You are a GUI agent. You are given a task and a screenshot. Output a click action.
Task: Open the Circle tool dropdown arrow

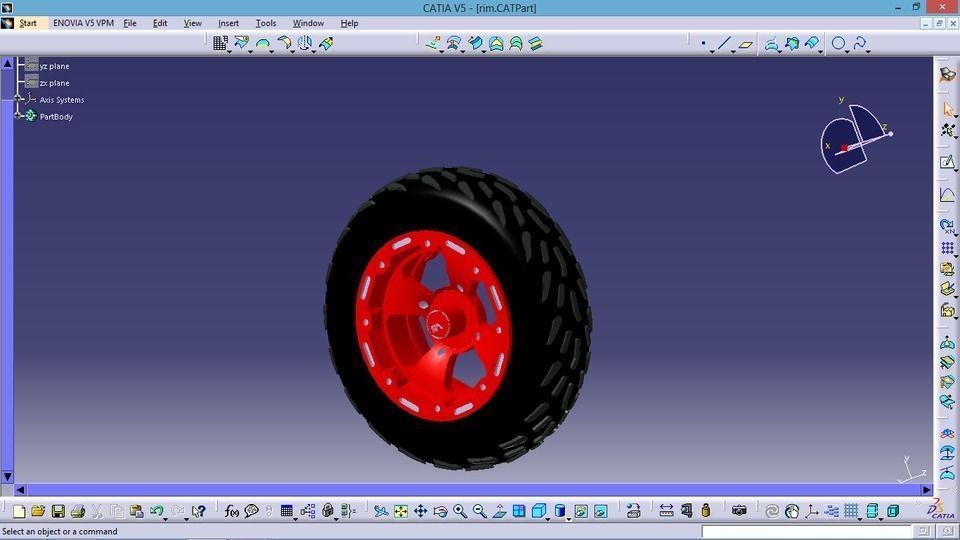coord(847,51)
